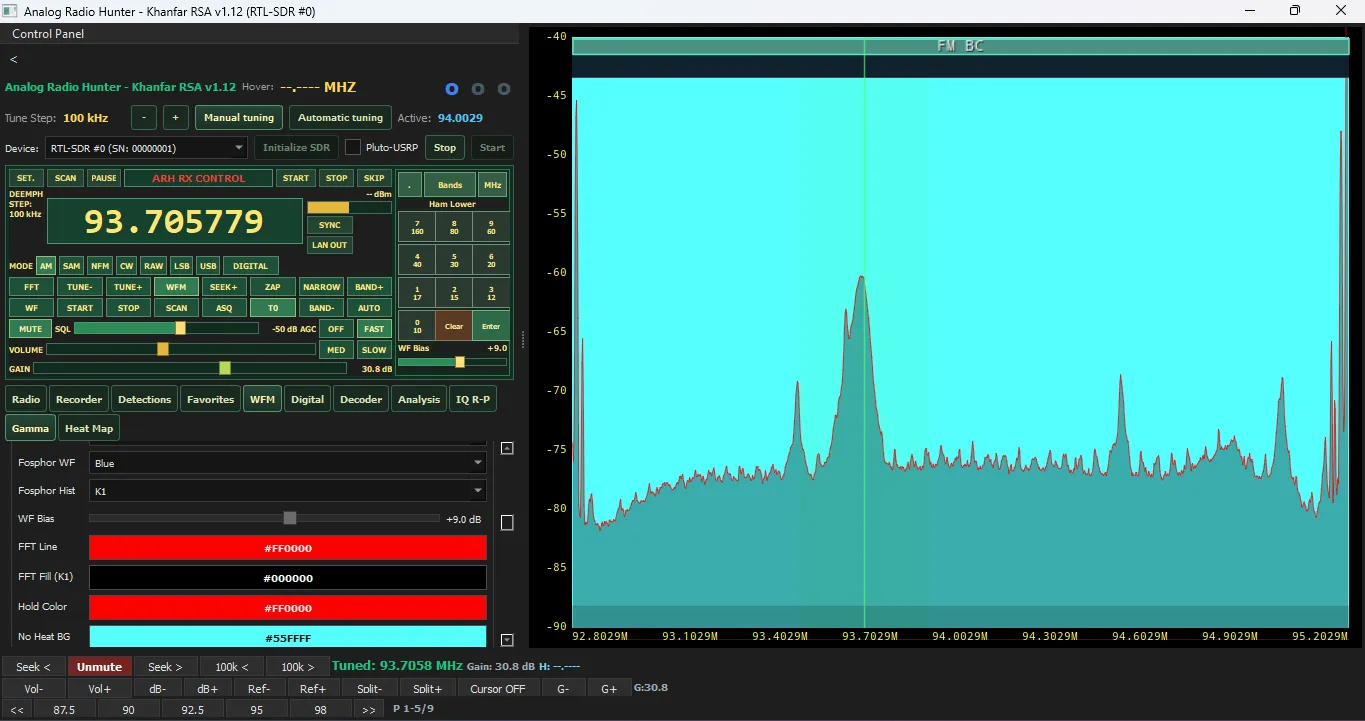
Task: Open the Favorites tab
Action: (211, 399)
